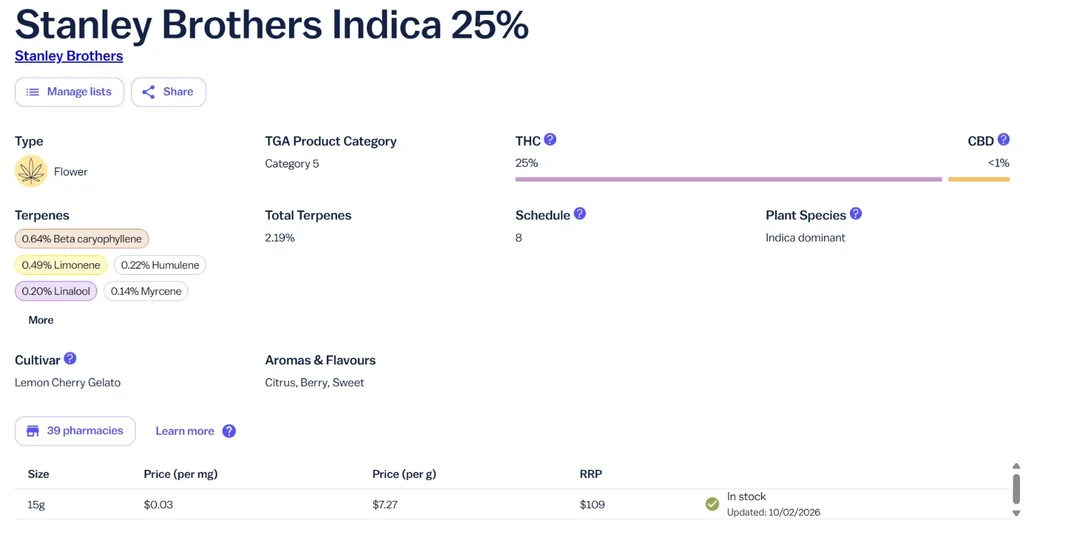Viewport: 1080px width, 540px height.
Task: Open the Stanley Brothers brand link
Action: click(69, 56)
